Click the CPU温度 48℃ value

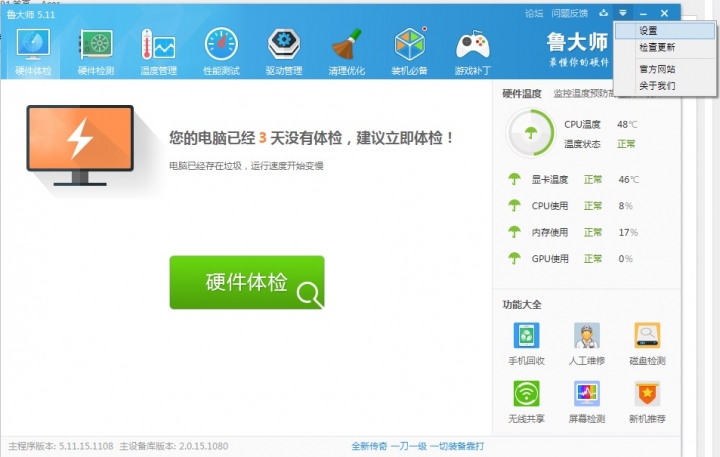(x=627, y=124)
